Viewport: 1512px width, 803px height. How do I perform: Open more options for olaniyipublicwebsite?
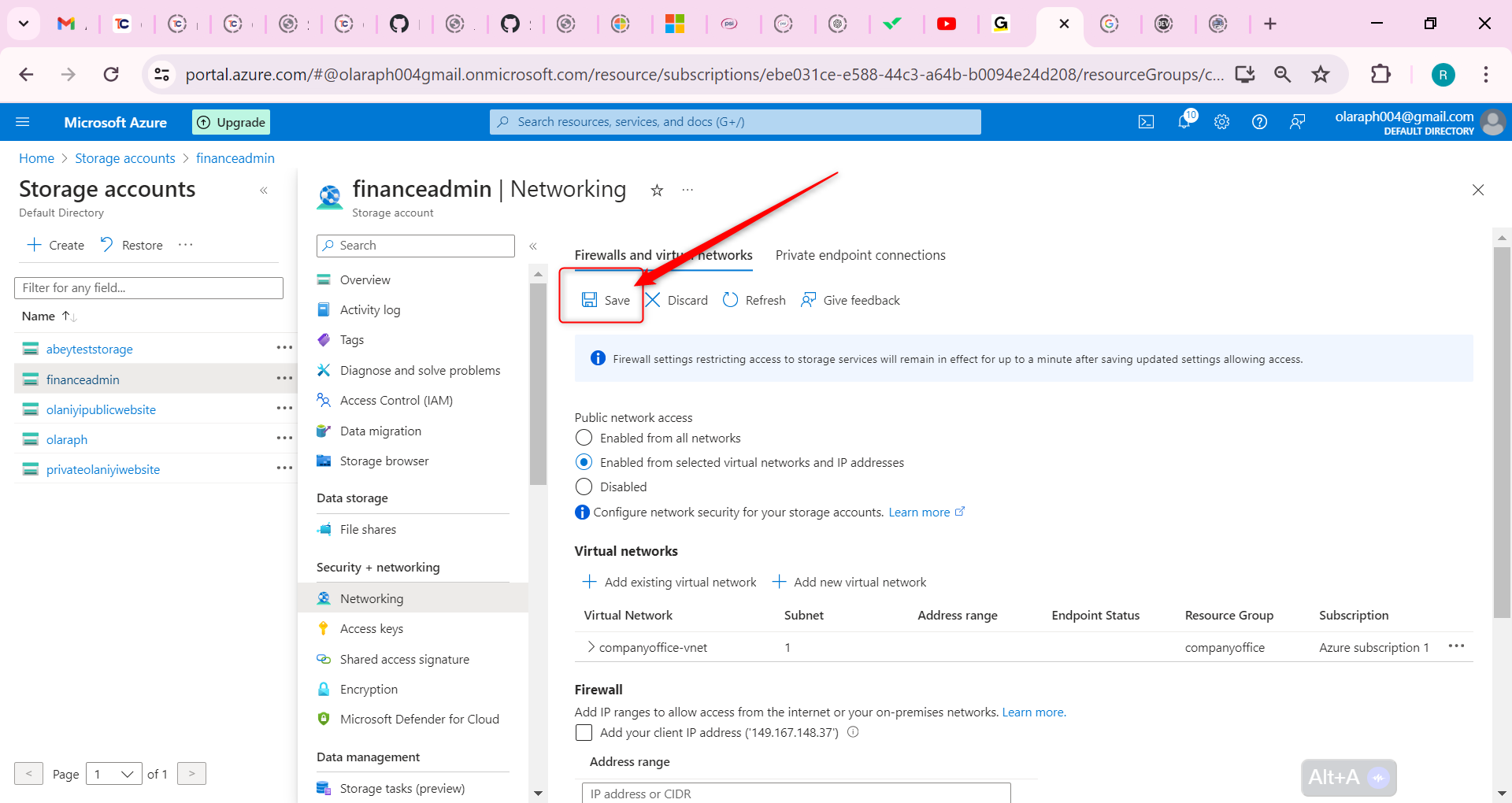coord(284,409)
